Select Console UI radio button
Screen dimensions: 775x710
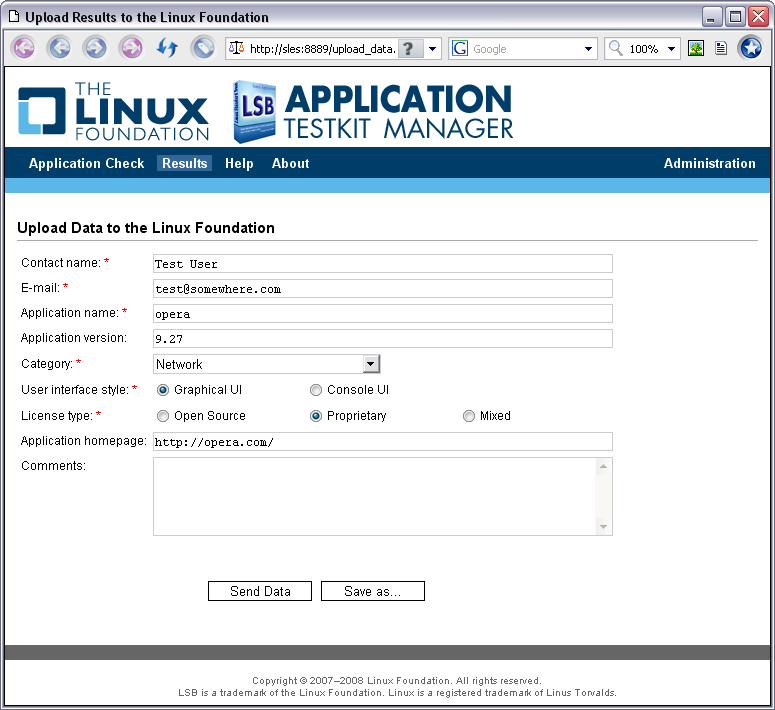316,390
